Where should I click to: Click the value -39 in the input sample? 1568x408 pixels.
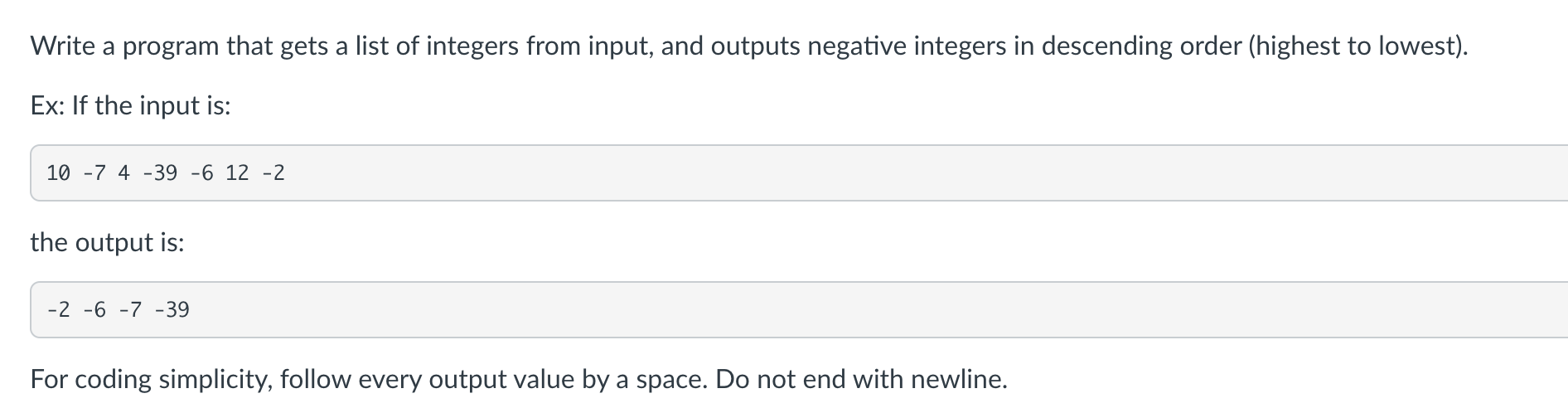160,172
